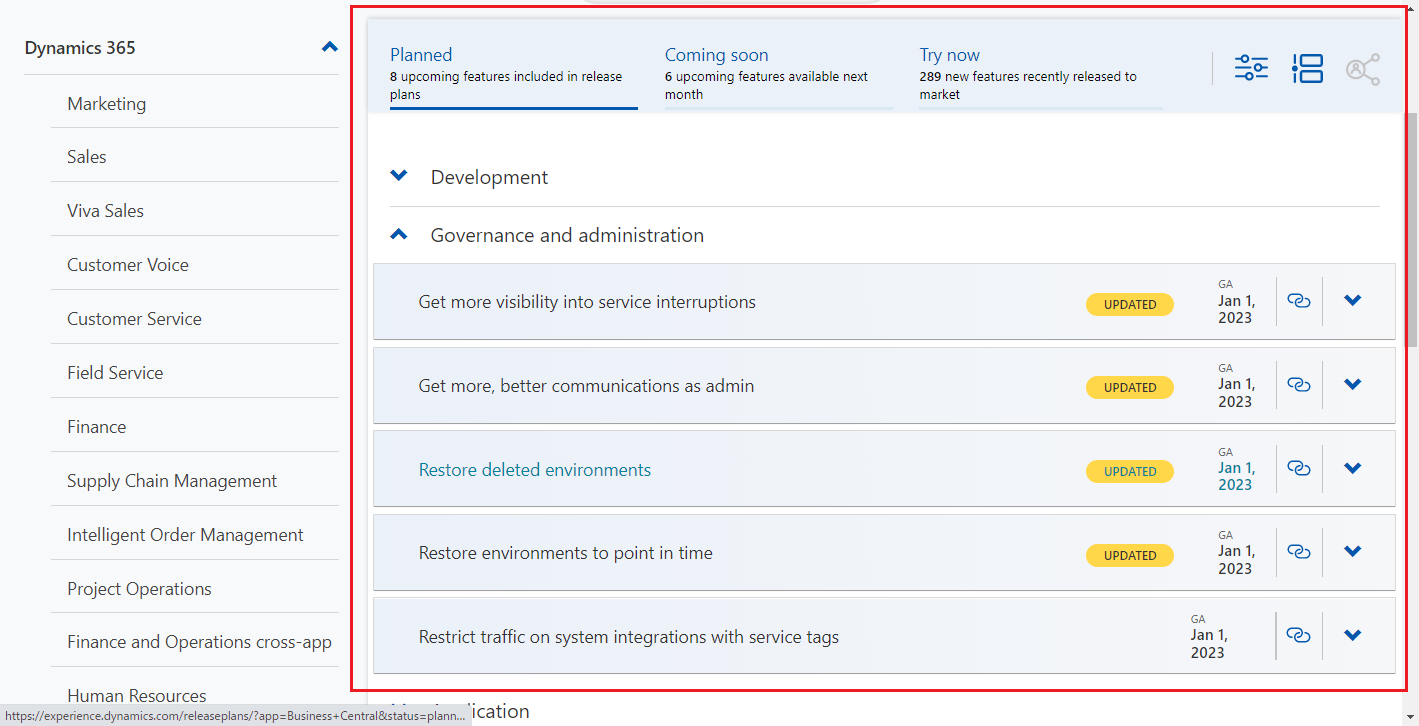Copy link for 'Get more visibility into service interruptions'
The width and height of the screenshot is (1419, 726).
click(1299, 300)
